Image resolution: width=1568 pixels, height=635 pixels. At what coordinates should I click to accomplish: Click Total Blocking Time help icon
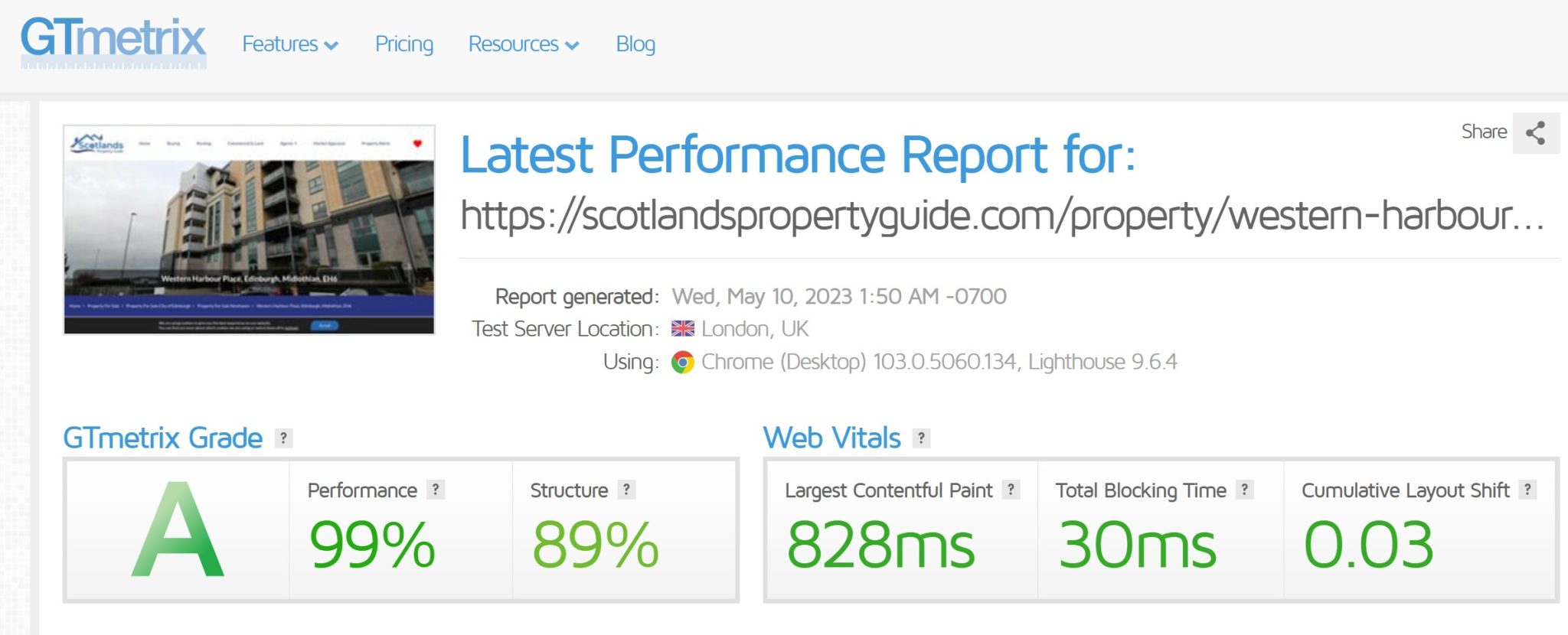(x=1245, y=490)
